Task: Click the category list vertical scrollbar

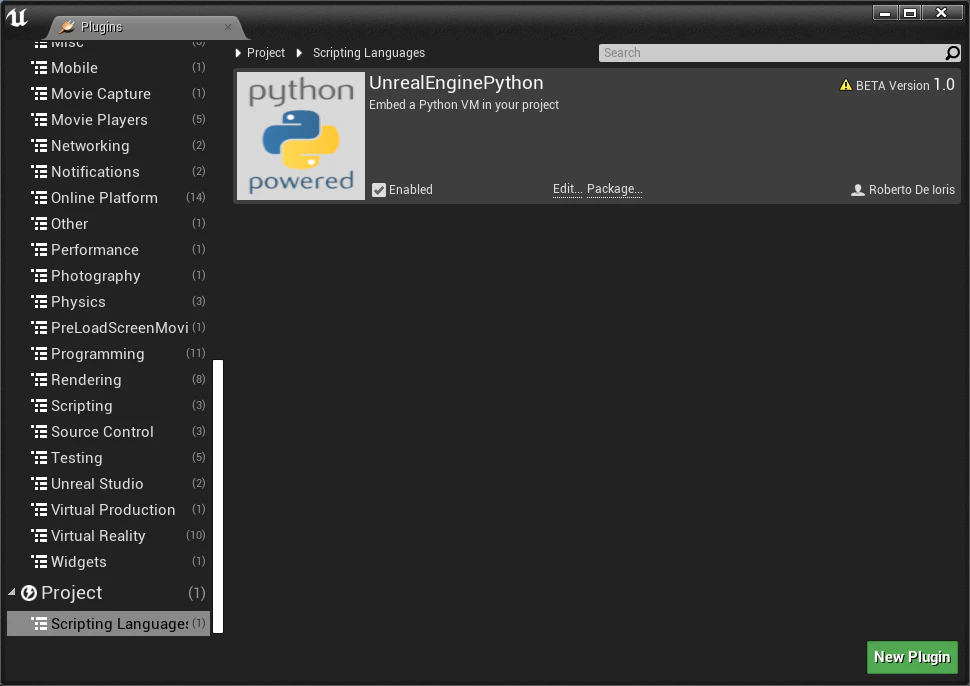Action: tap(218, 496)
